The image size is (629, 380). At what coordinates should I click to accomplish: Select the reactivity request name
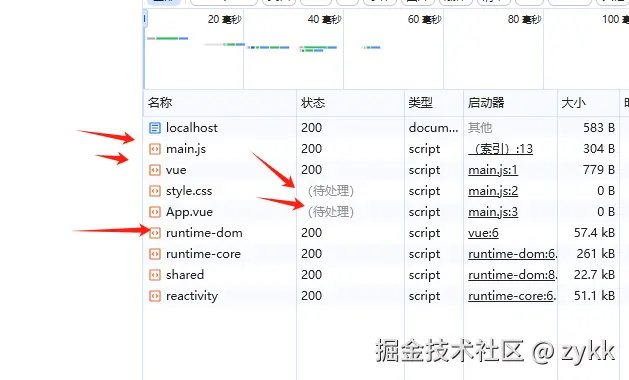(x=192, y=296)
